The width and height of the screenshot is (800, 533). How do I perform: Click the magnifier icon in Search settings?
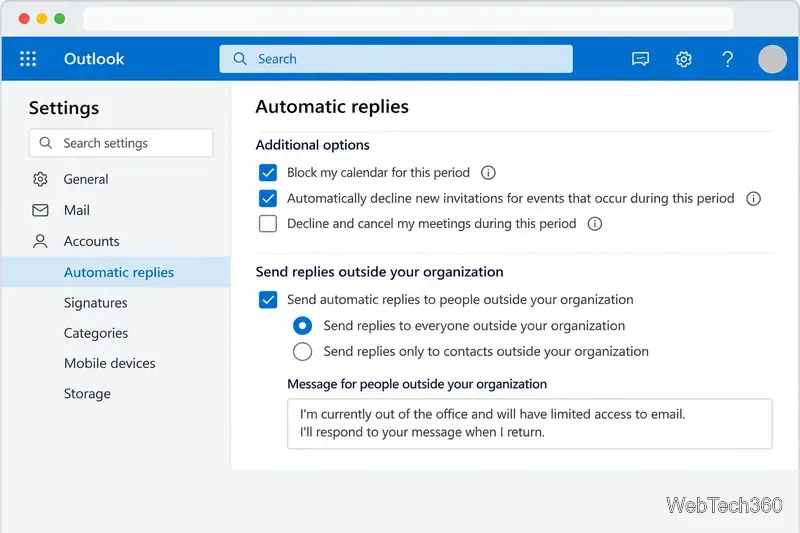click(45, 143)
